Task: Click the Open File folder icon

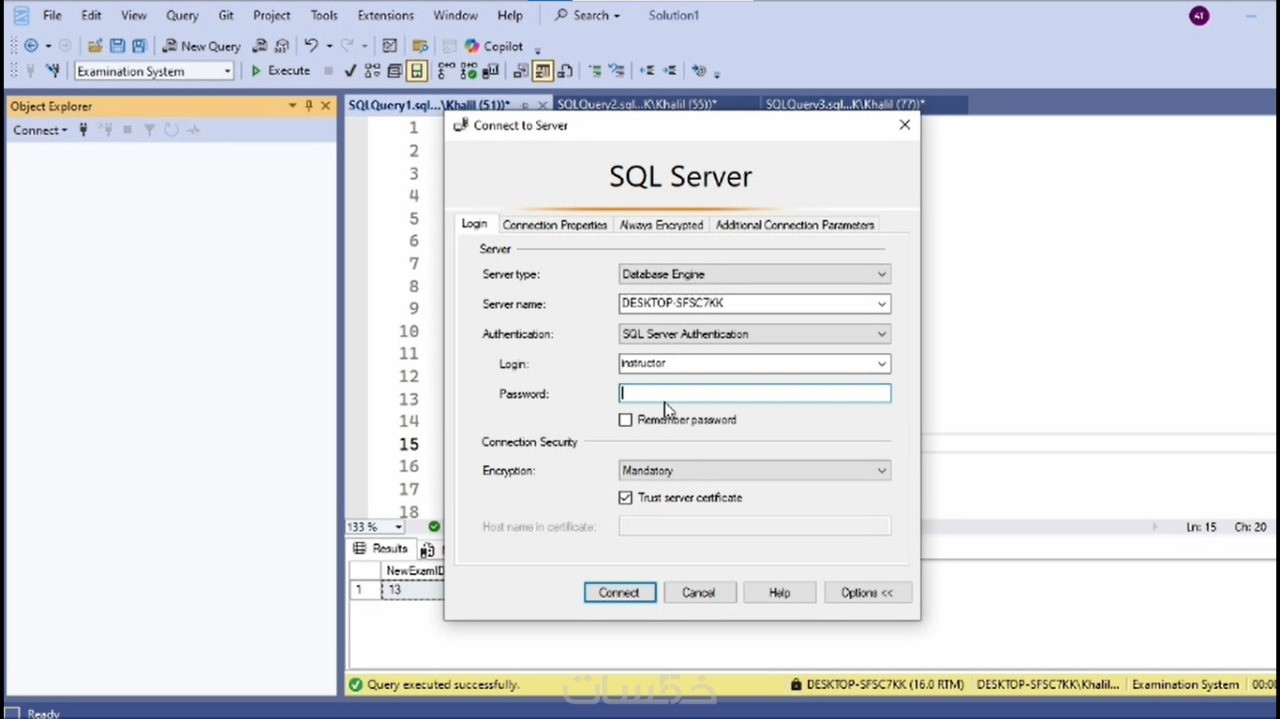Action: click(95, 46)
